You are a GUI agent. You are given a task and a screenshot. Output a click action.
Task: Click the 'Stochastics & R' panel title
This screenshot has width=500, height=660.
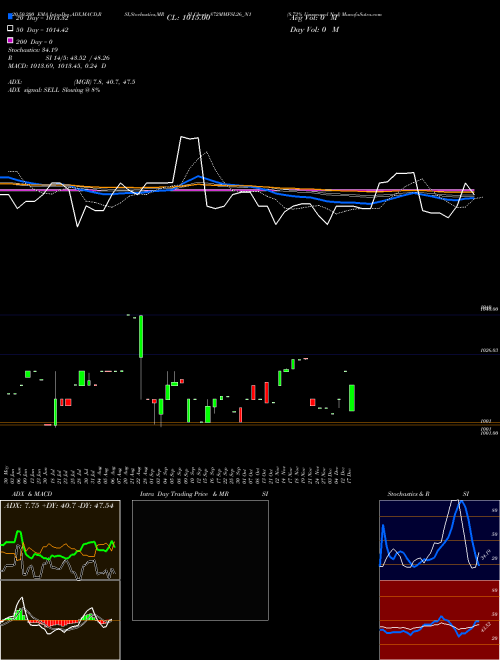coord(408,494)
